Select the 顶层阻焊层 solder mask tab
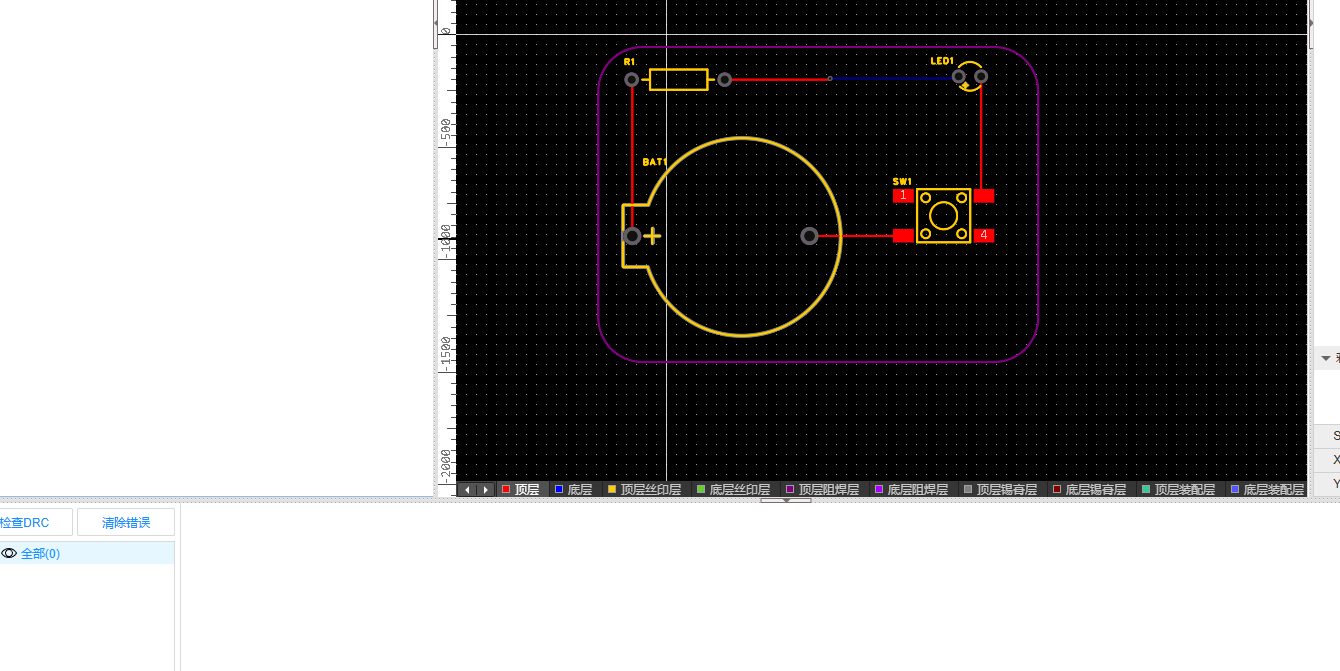Image resolution: width=1340 pixels, height=671 pixels. [823, 489]
